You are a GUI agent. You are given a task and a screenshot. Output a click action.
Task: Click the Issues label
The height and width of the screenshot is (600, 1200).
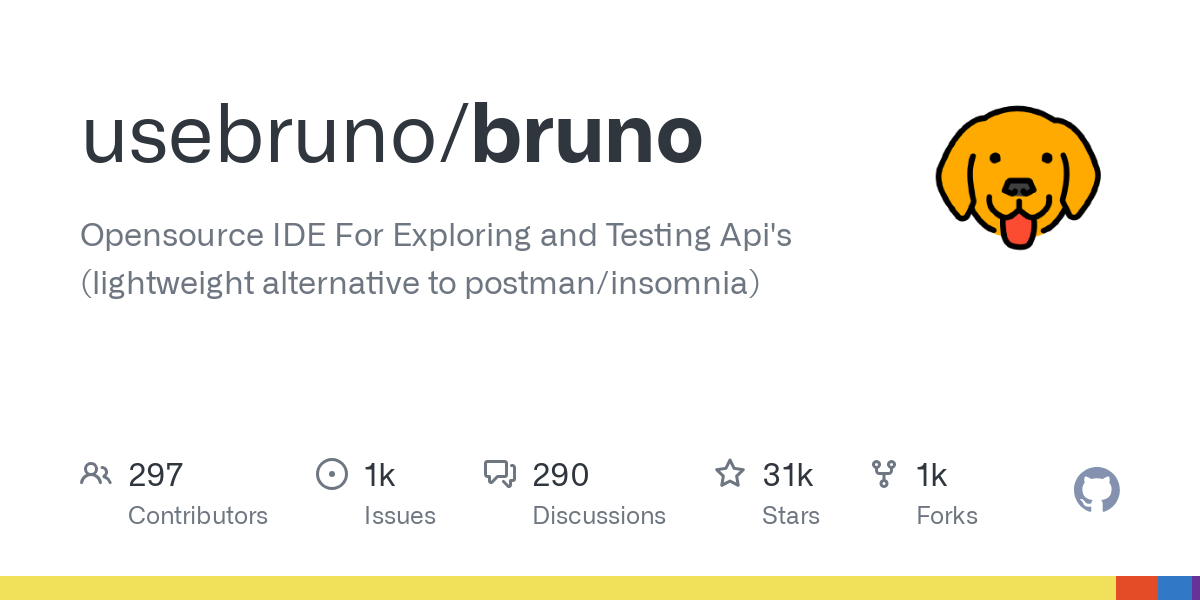[x=400, y=516]
